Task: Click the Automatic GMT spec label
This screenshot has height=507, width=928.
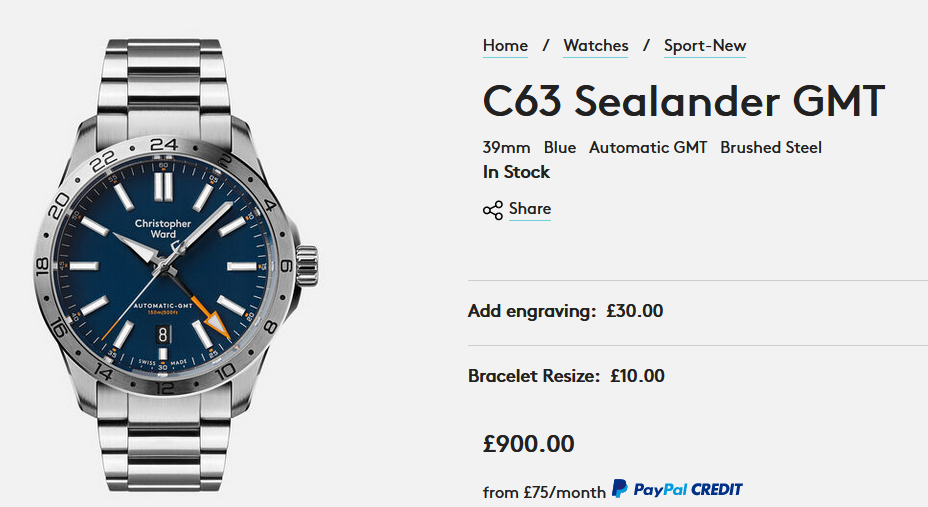Action: 648,147
